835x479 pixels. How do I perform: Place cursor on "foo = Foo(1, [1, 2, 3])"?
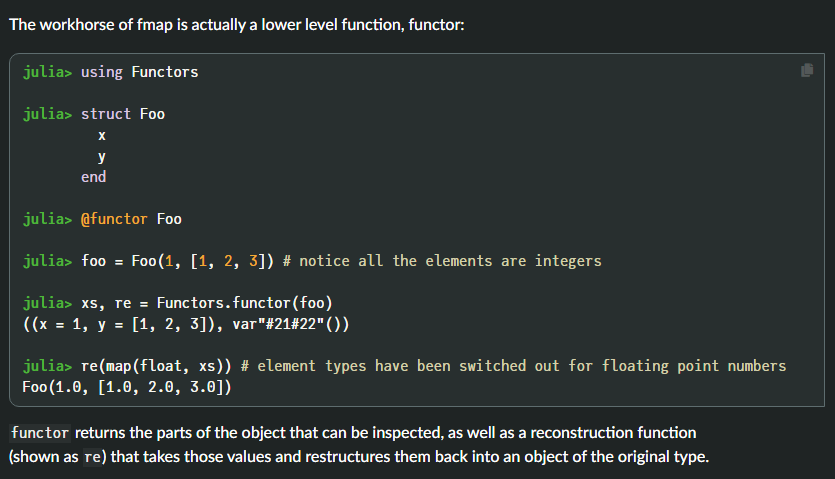pos(177,261)
